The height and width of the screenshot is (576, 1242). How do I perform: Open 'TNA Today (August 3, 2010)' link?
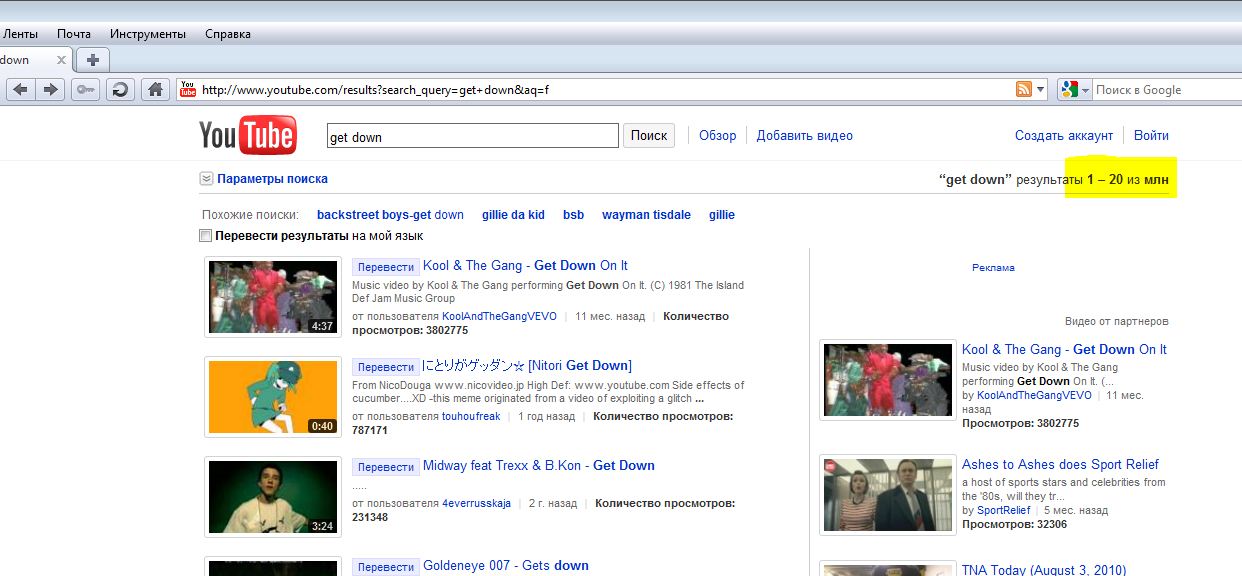click(1044, 570)
